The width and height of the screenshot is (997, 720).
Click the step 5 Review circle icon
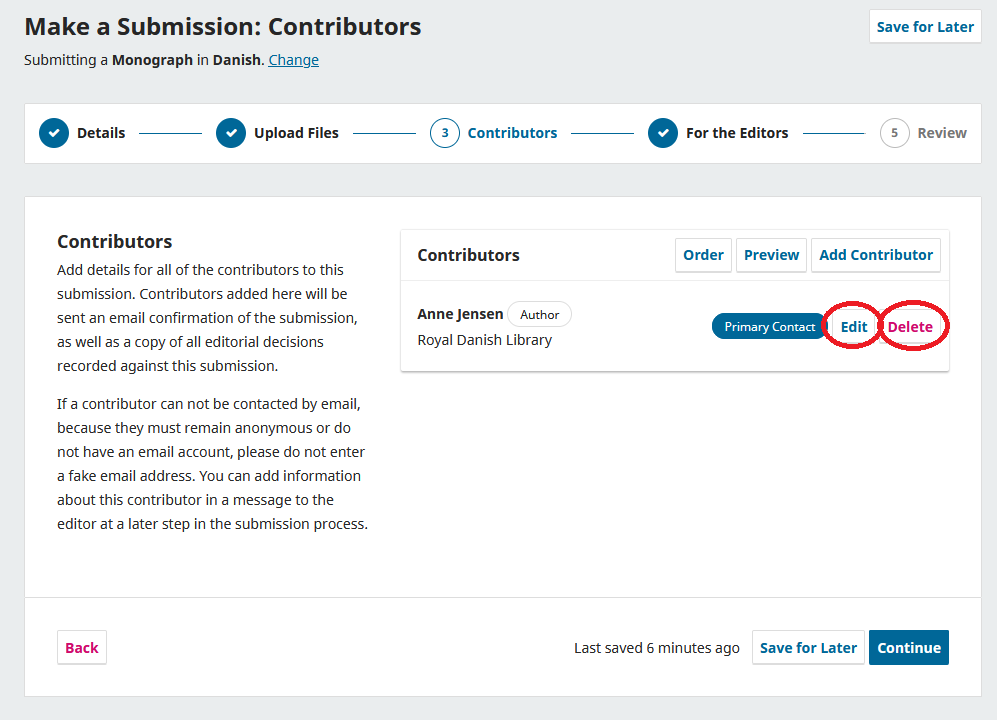coord(895,133)
